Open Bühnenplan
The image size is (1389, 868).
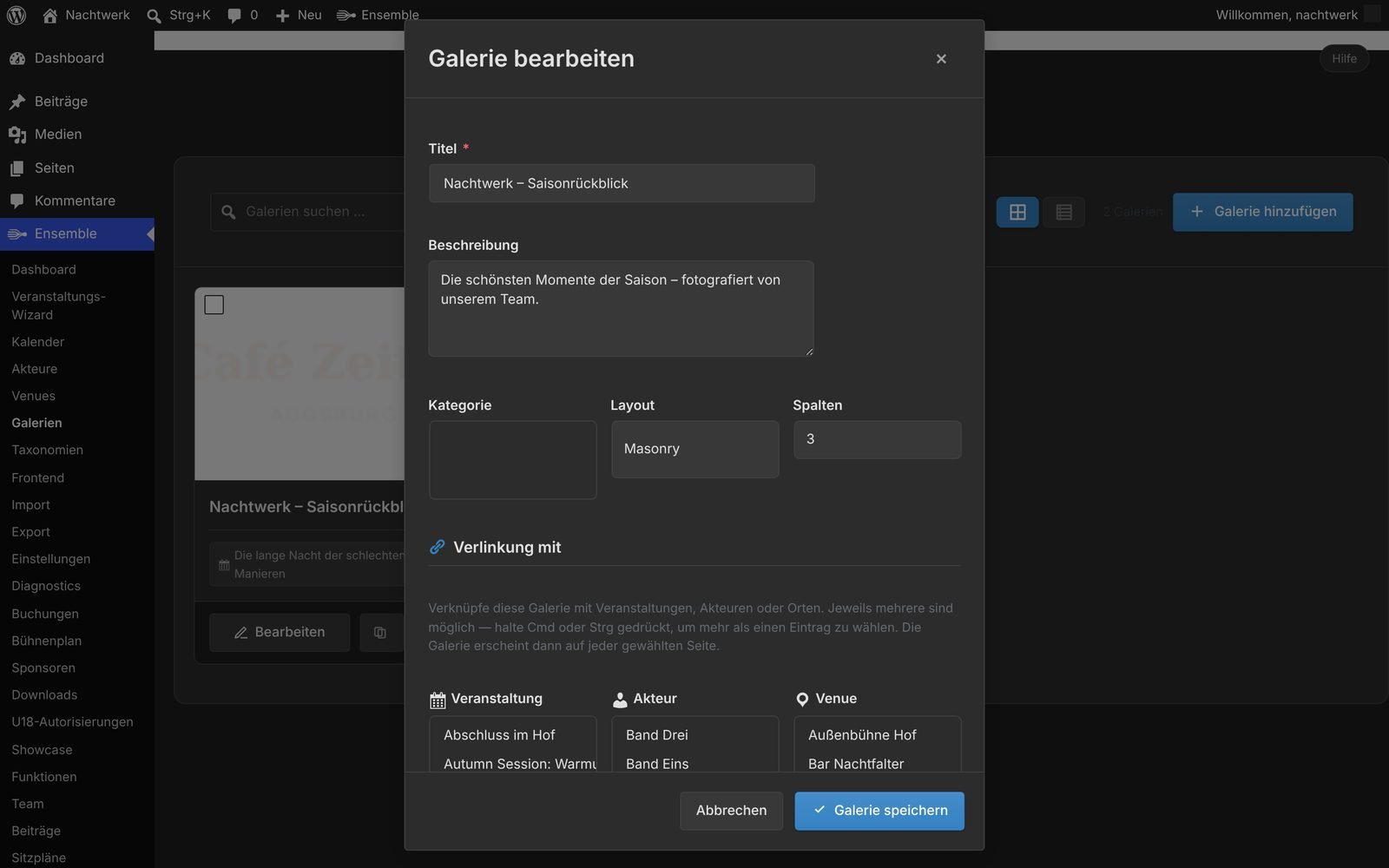(x=46, y=641)
